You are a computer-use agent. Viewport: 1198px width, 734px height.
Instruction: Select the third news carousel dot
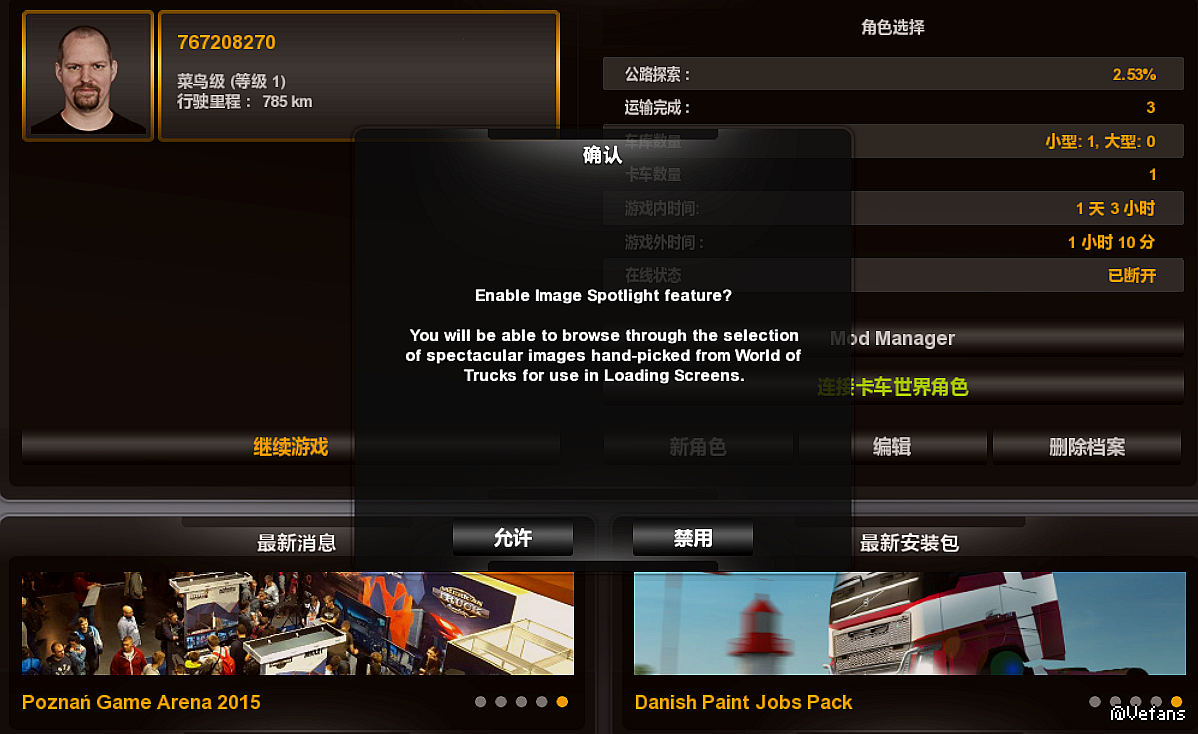pyautogui.click(x=521, y=702)
